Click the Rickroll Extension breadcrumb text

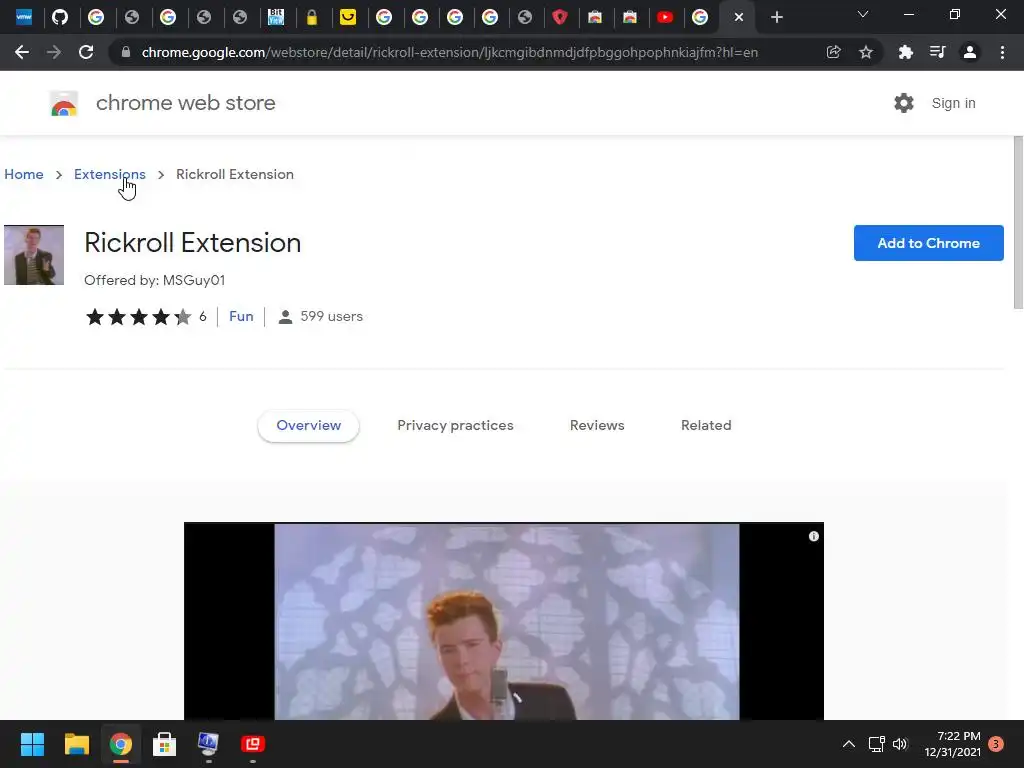pyautogui.click(x=235, y=174)
